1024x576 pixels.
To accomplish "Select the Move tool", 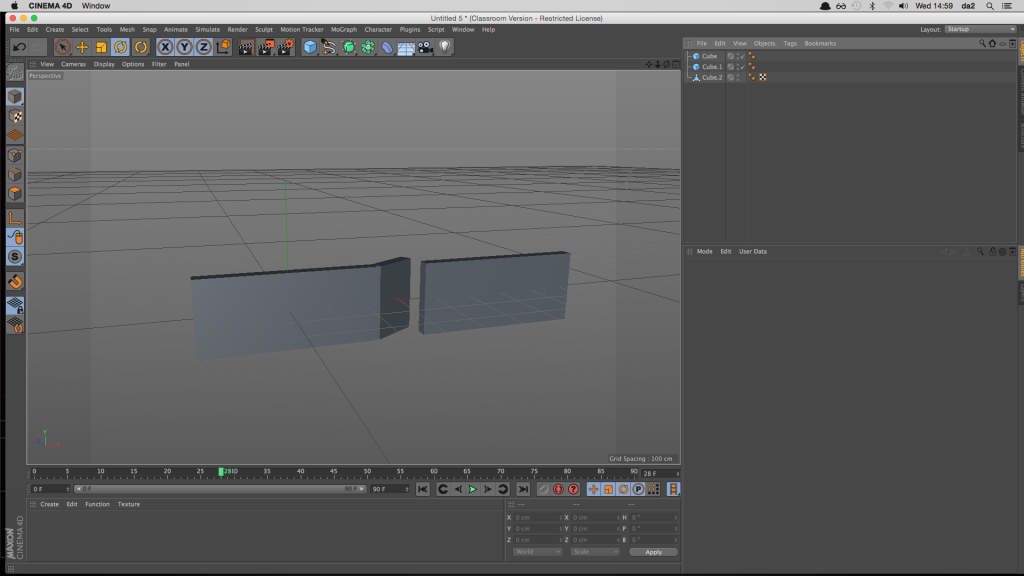I will [x=82, y=46].
